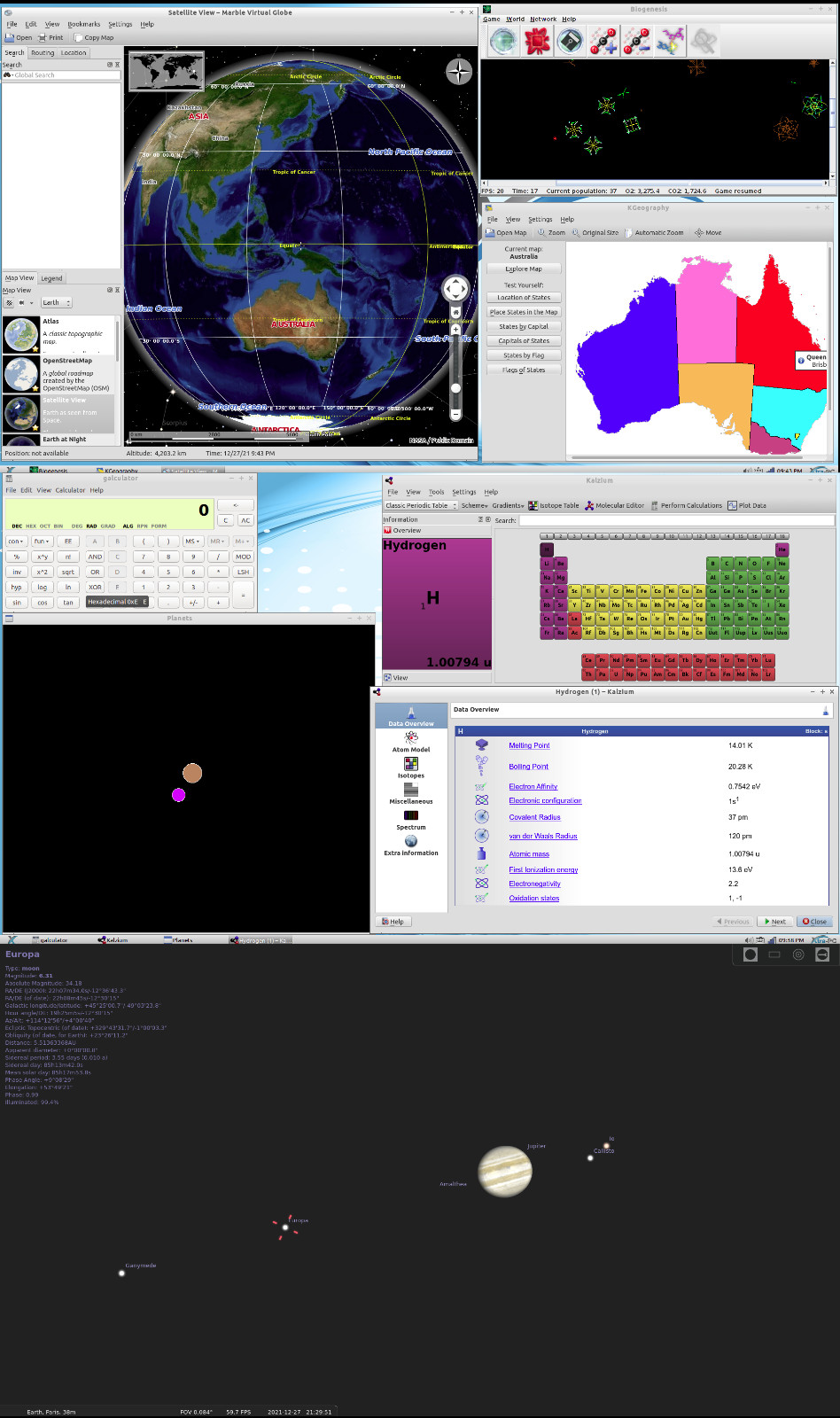The image size is (840, 1418).
Task: Click the molecule-plus icon in Biogenesis toolbar
Action: click(603, 41)
